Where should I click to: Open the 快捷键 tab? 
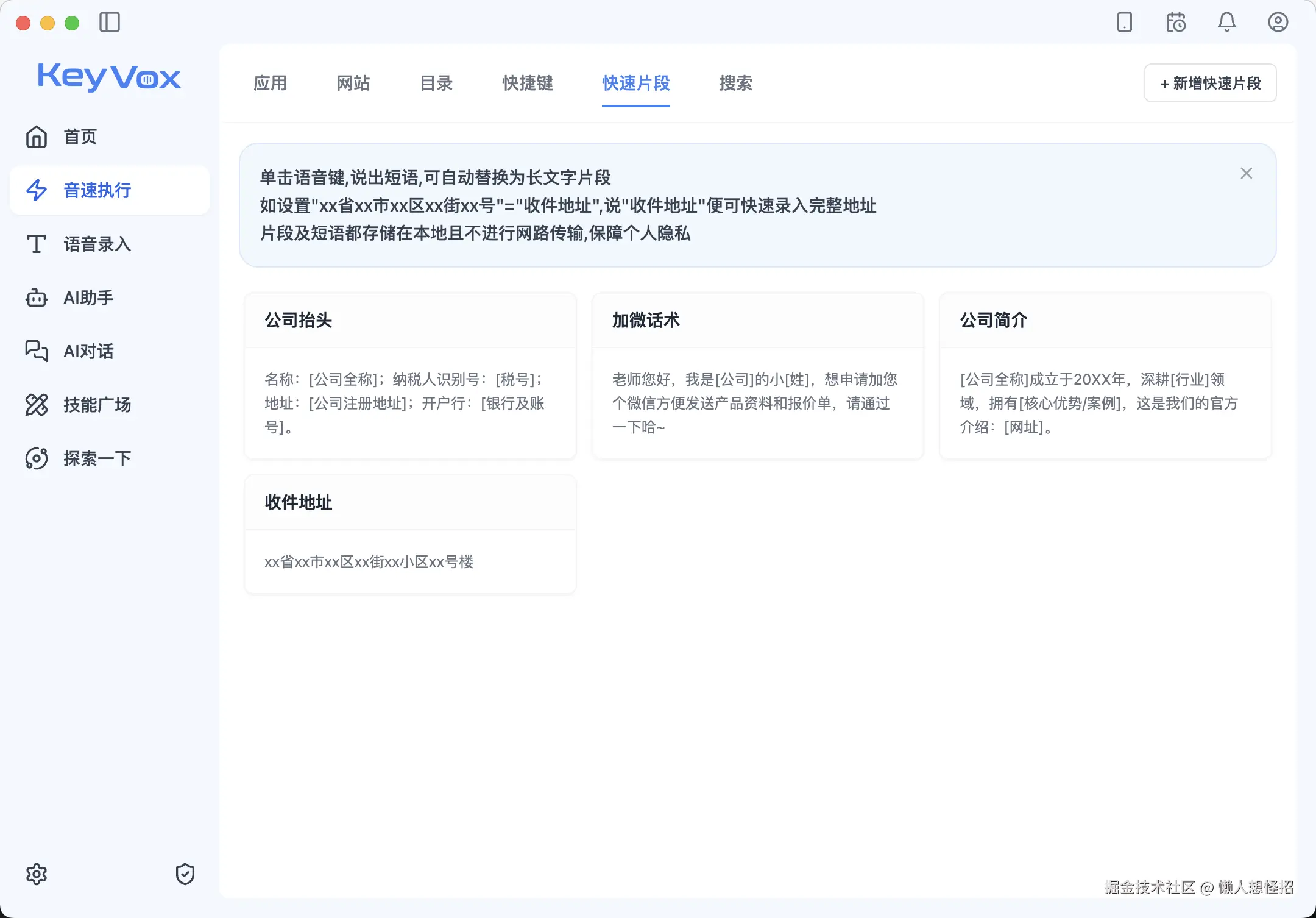[526, 84]
